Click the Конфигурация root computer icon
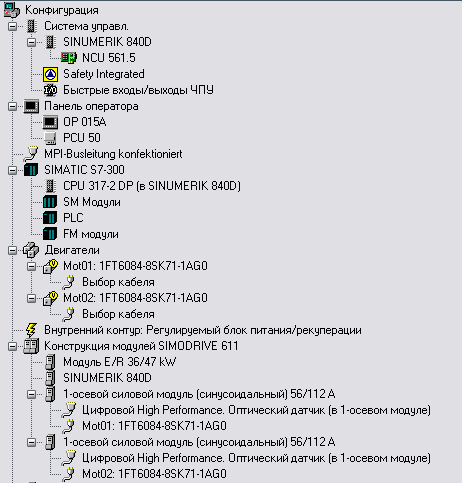This screenshot has height=483, width=462. click(12, 10)
